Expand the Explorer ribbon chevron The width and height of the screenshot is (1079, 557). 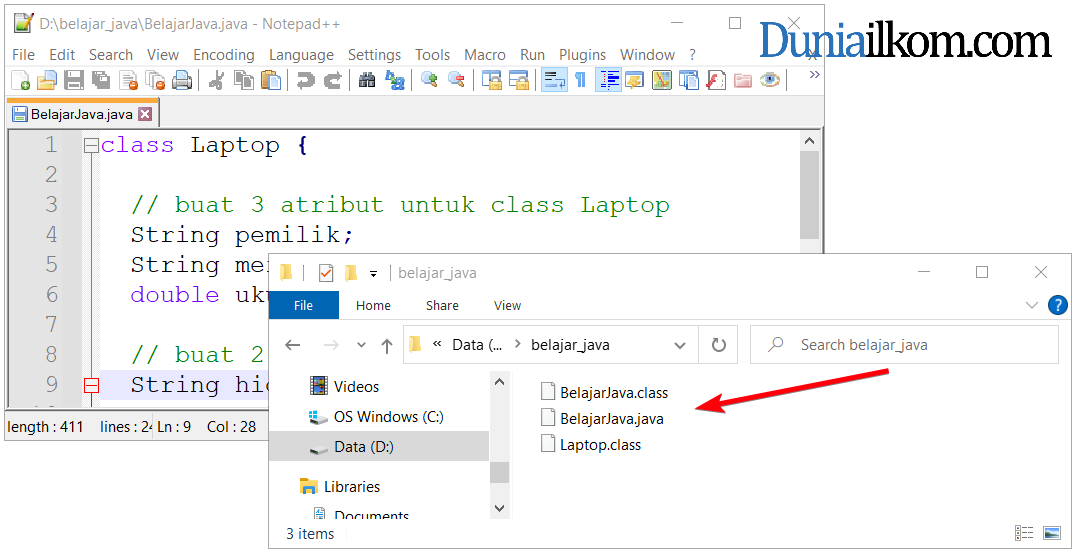[1032, 305]
